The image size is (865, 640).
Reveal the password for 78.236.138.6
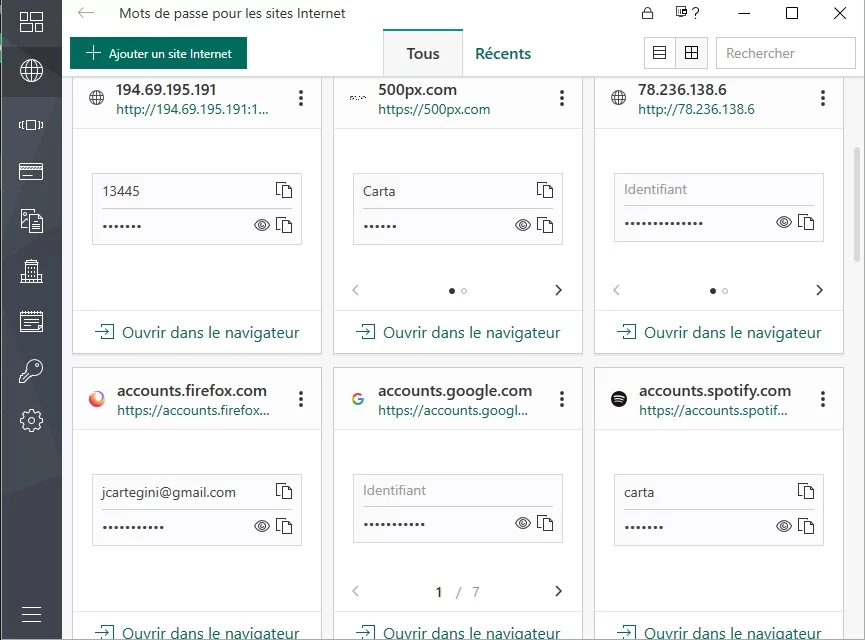click(784, 222)
